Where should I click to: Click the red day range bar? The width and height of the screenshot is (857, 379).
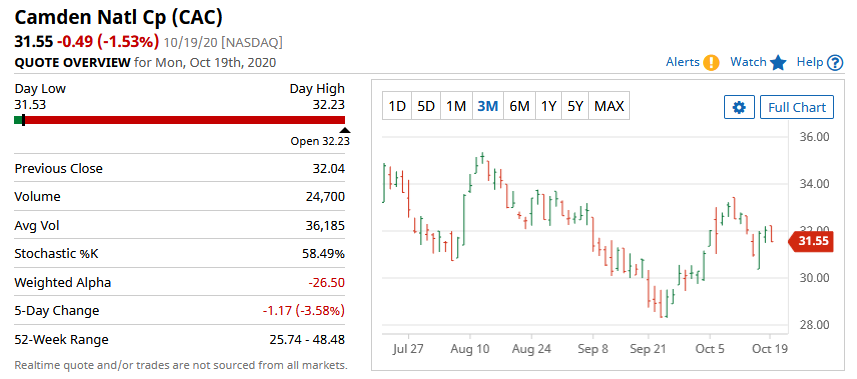tap(185, 120)
